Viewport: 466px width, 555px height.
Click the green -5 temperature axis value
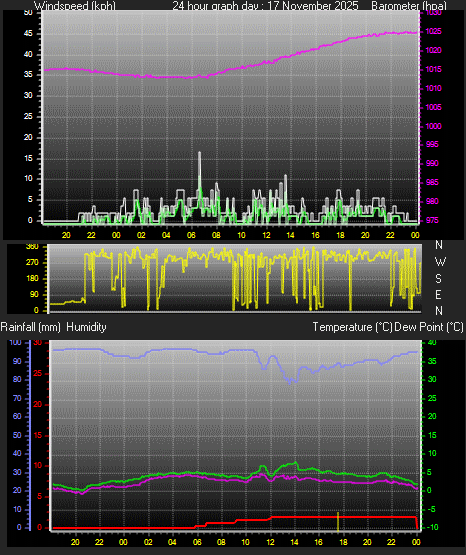(x=431, y=509)
